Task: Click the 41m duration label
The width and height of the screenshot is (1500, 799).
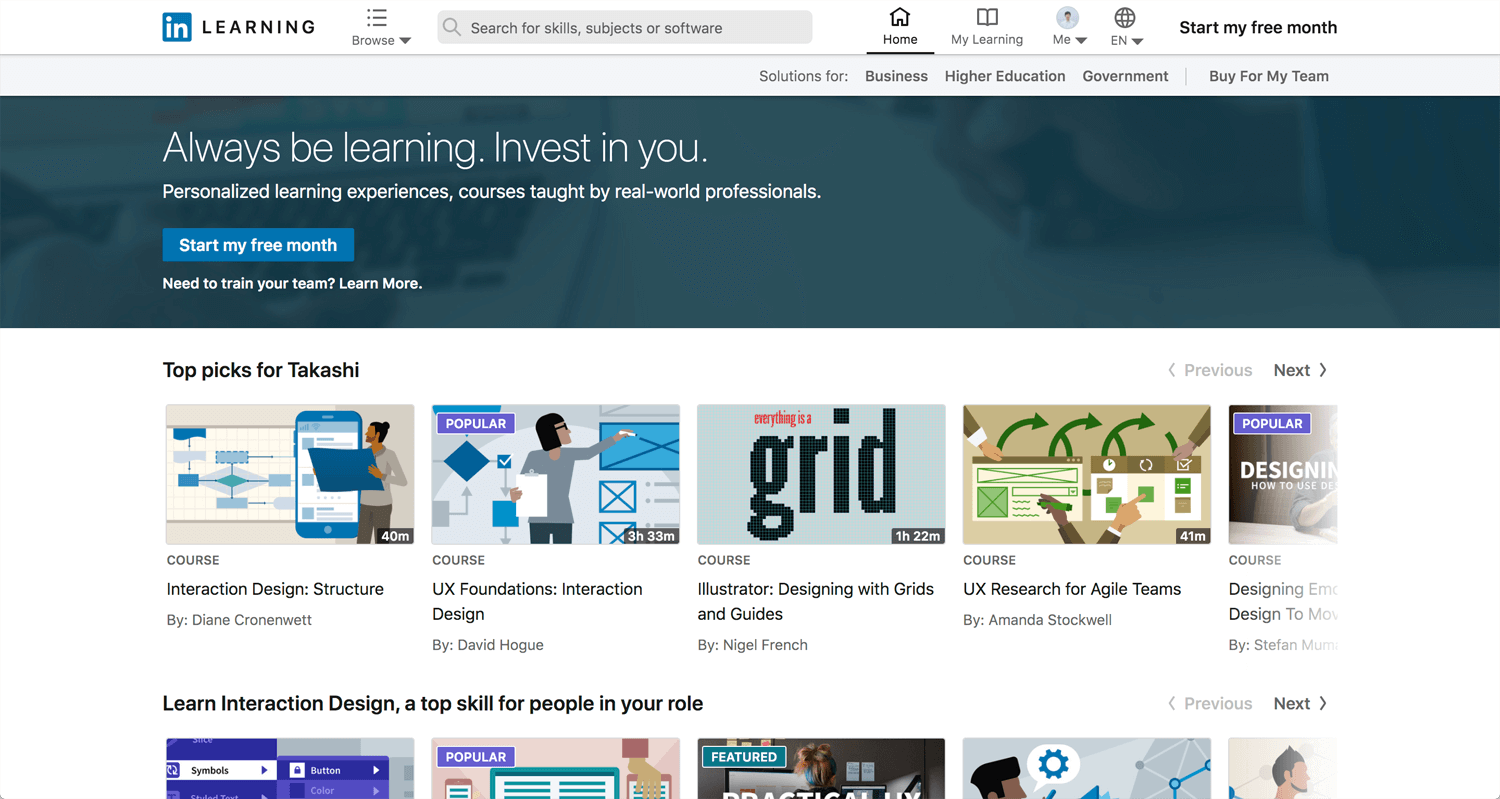Action: [x=1193, y=536]
